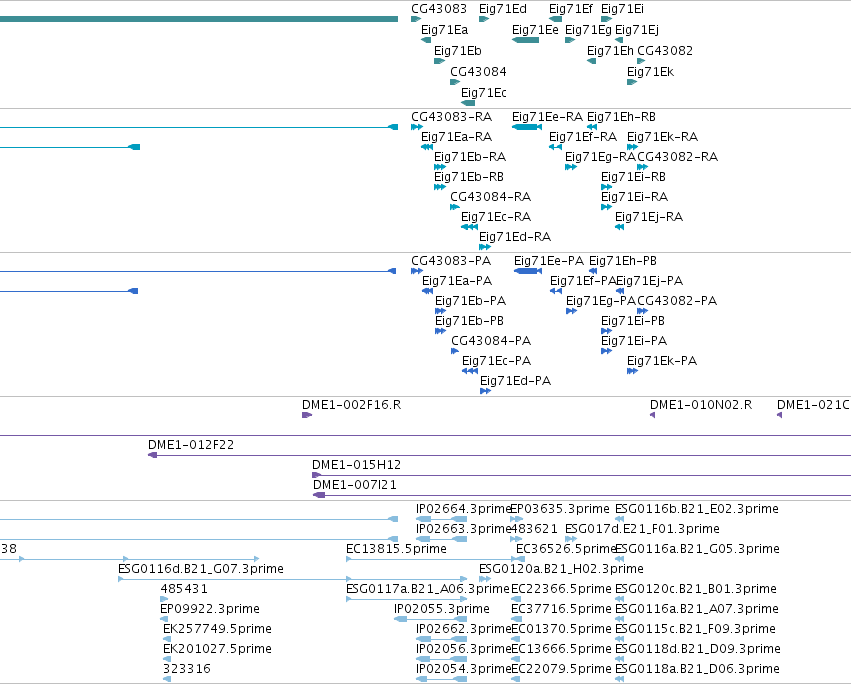
Task: Click the CG43083 gene label
Action: pyautogui.click(x=439, y=9)
